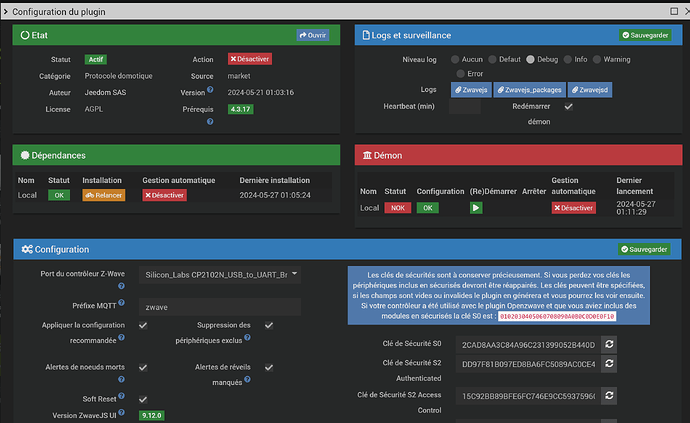Screen dimensions: 690x423
Task: Click help icon beside périphériques exclus
Action: tap(247, 338)
